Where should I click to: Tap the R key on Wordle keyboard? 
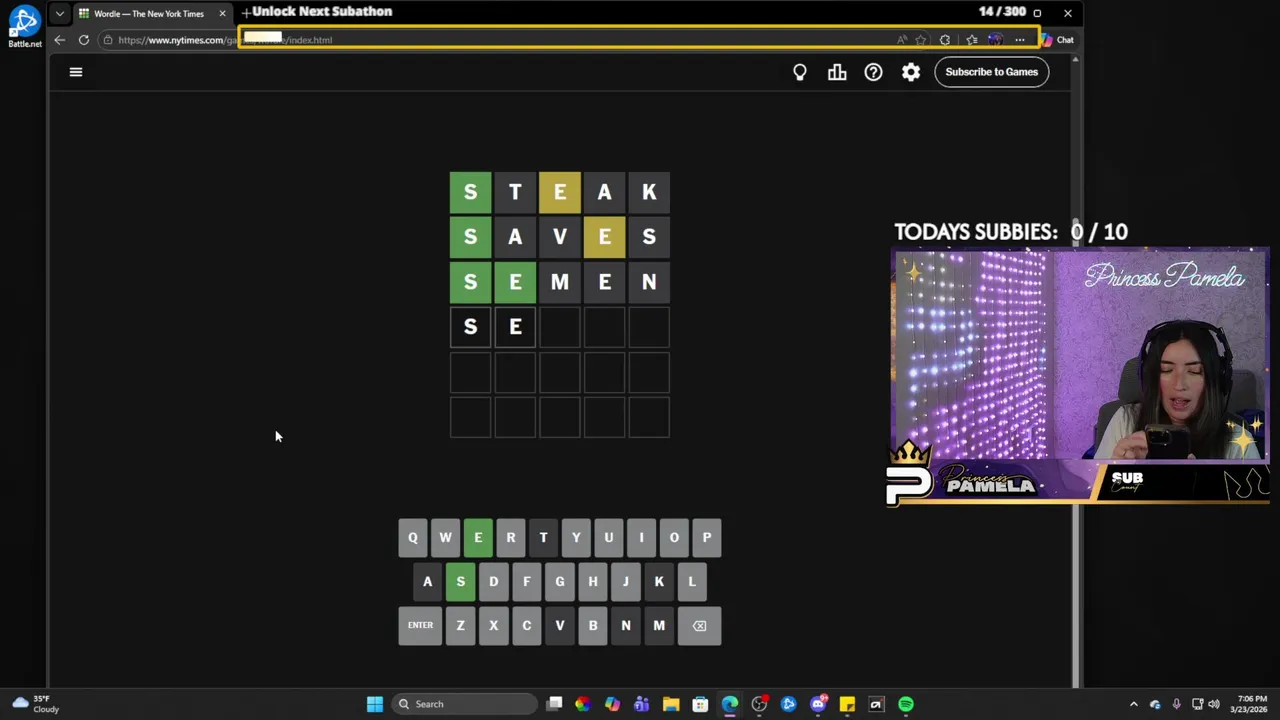pos(511,538)
